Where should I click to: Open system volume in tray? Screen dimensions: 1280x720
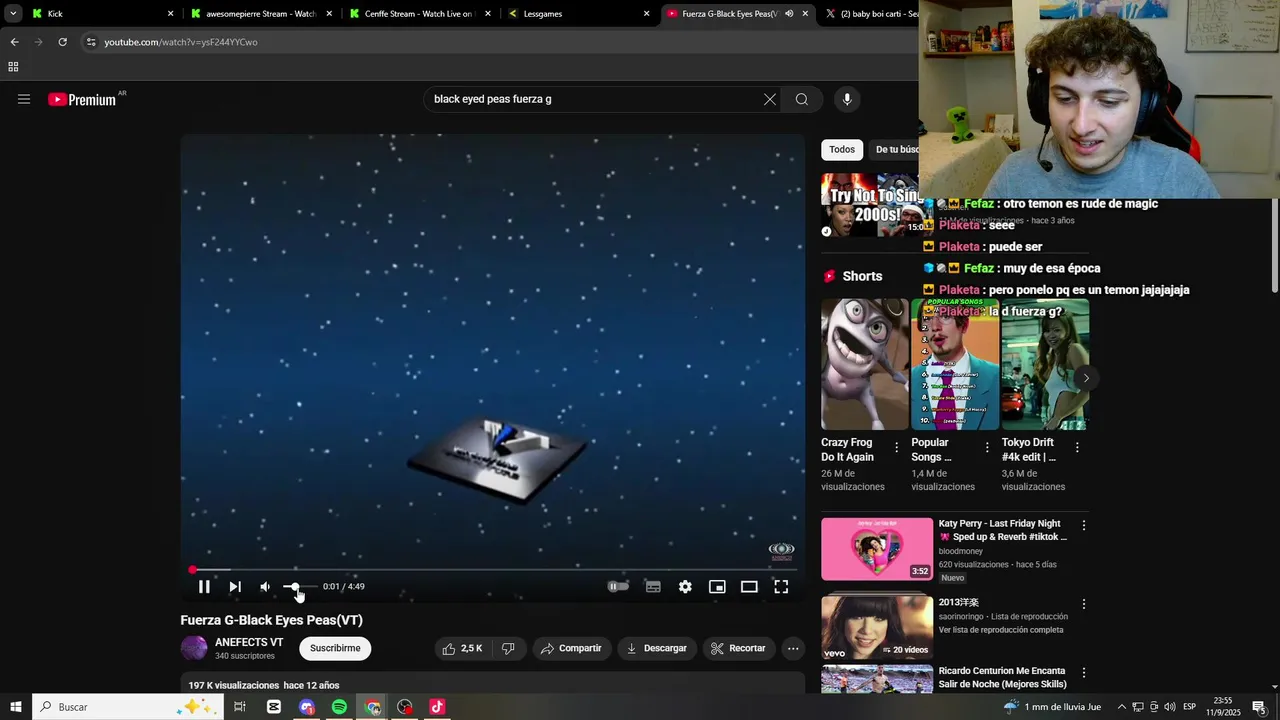1169,707
